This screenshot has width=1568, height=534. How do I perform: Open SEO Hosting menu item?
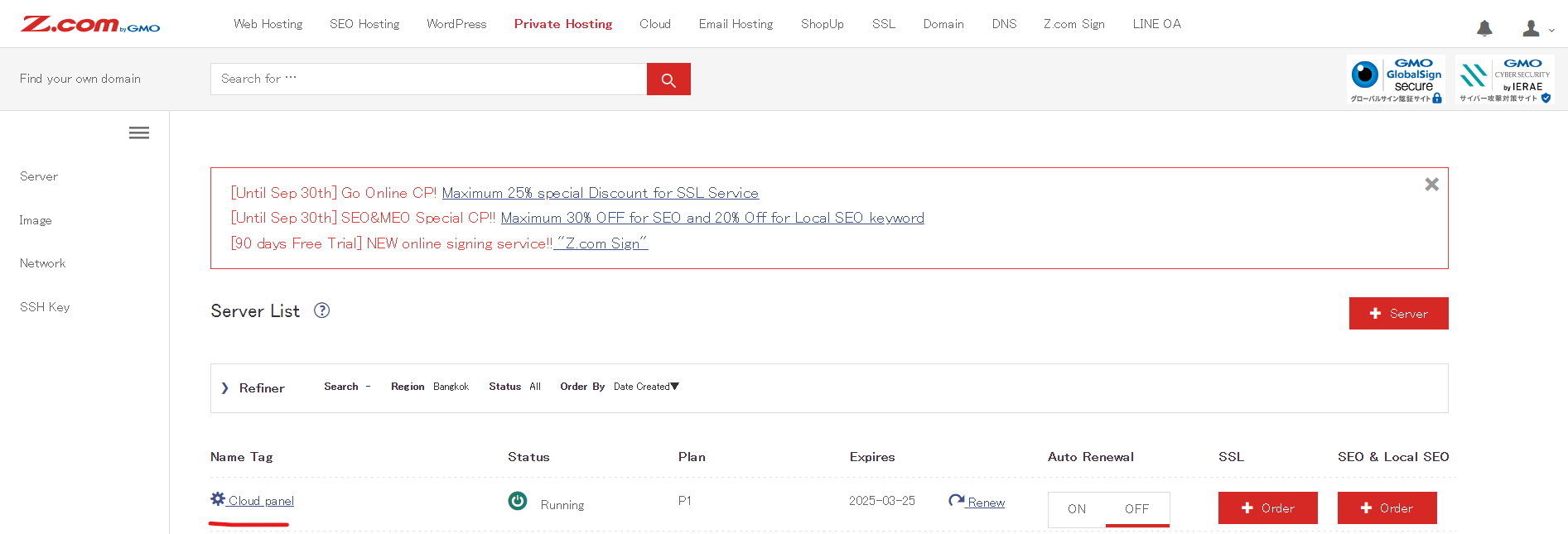coord(364,24)
